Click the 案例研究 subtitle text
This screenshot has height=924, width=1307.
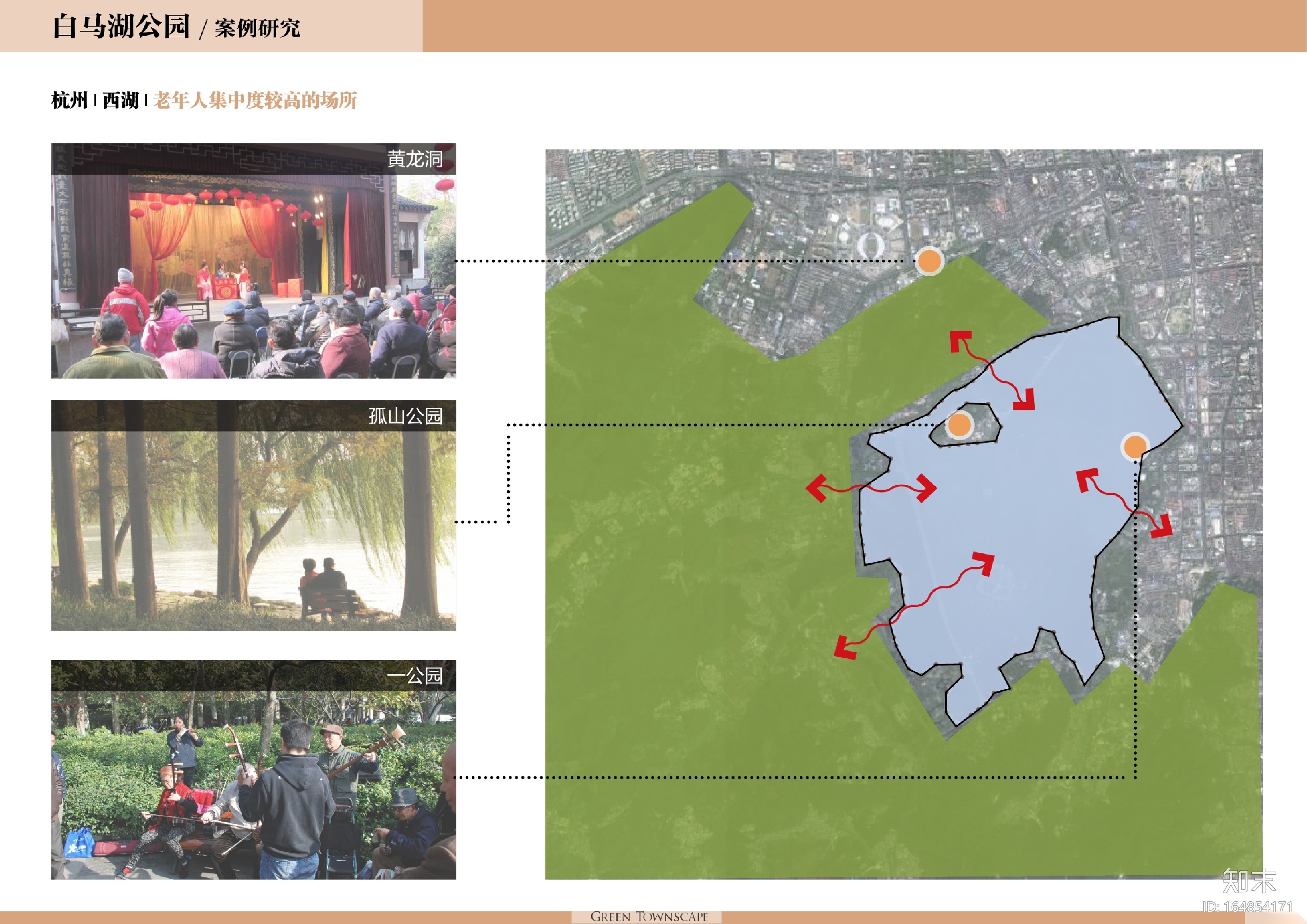click(x=257, y=28)
